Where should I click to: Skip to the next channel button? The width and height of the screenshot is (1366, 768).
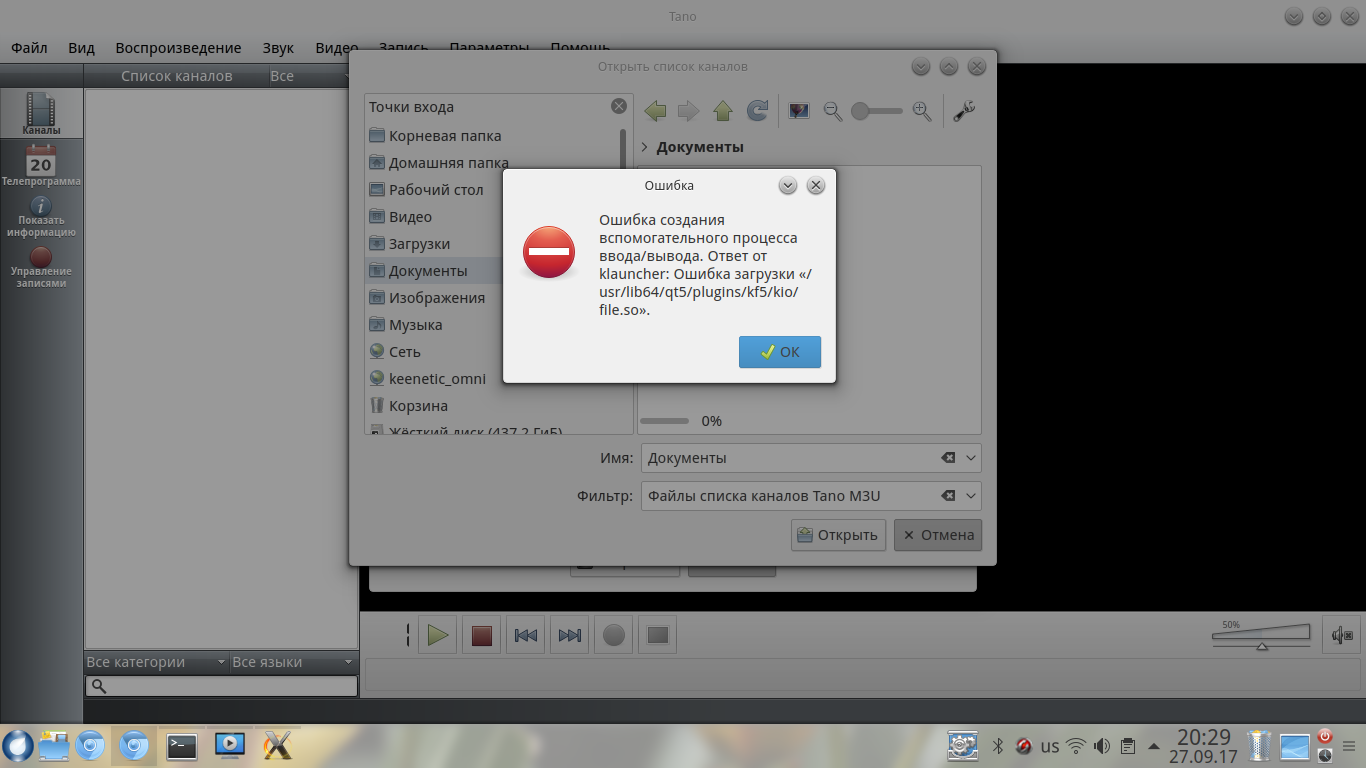click(x=570, y=635)
